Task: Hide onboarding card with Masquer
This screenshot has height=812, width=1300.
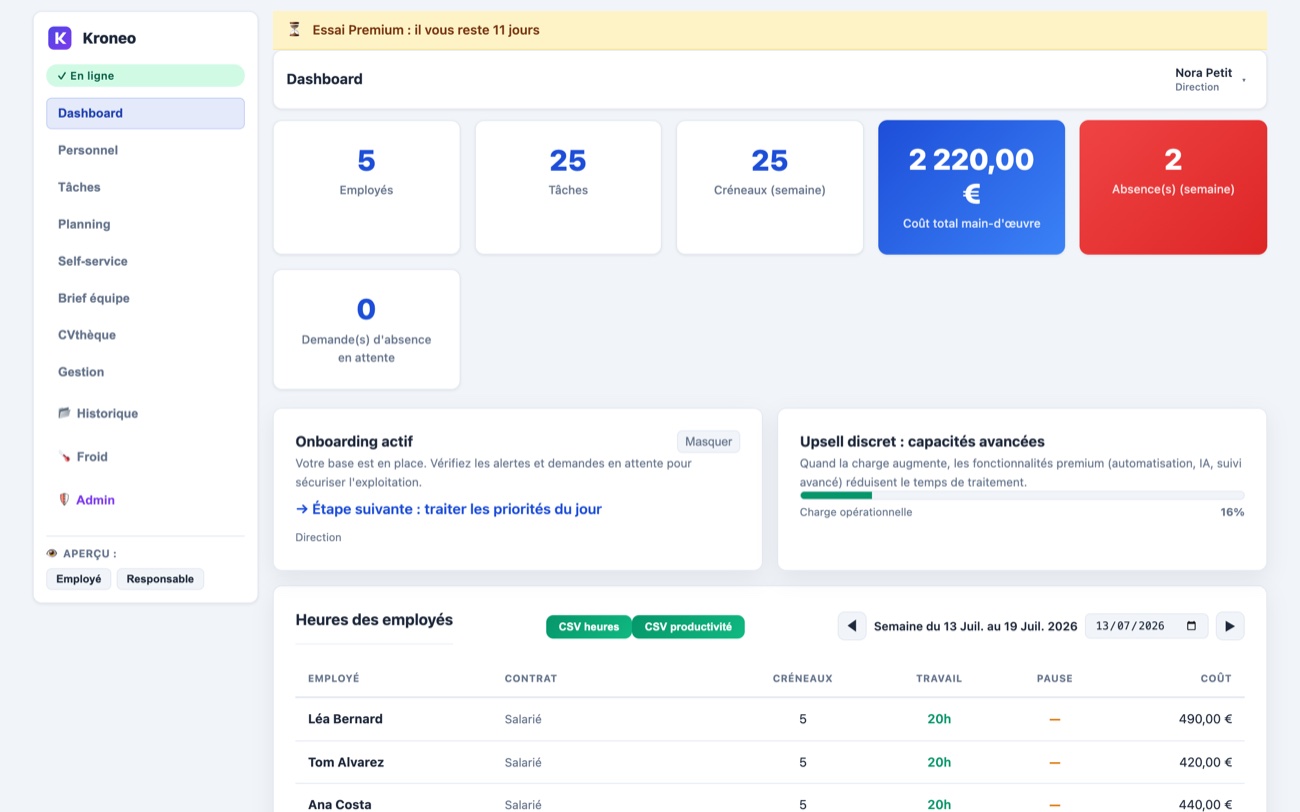Action: 708,442
